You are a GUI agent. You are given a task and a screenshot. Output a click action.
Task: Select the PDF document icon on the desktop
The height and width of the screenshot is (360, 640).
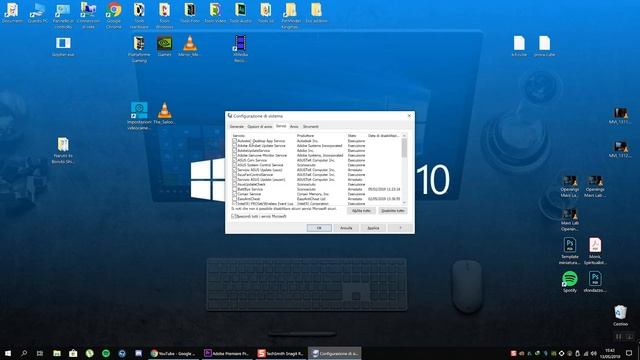[595, 251]
